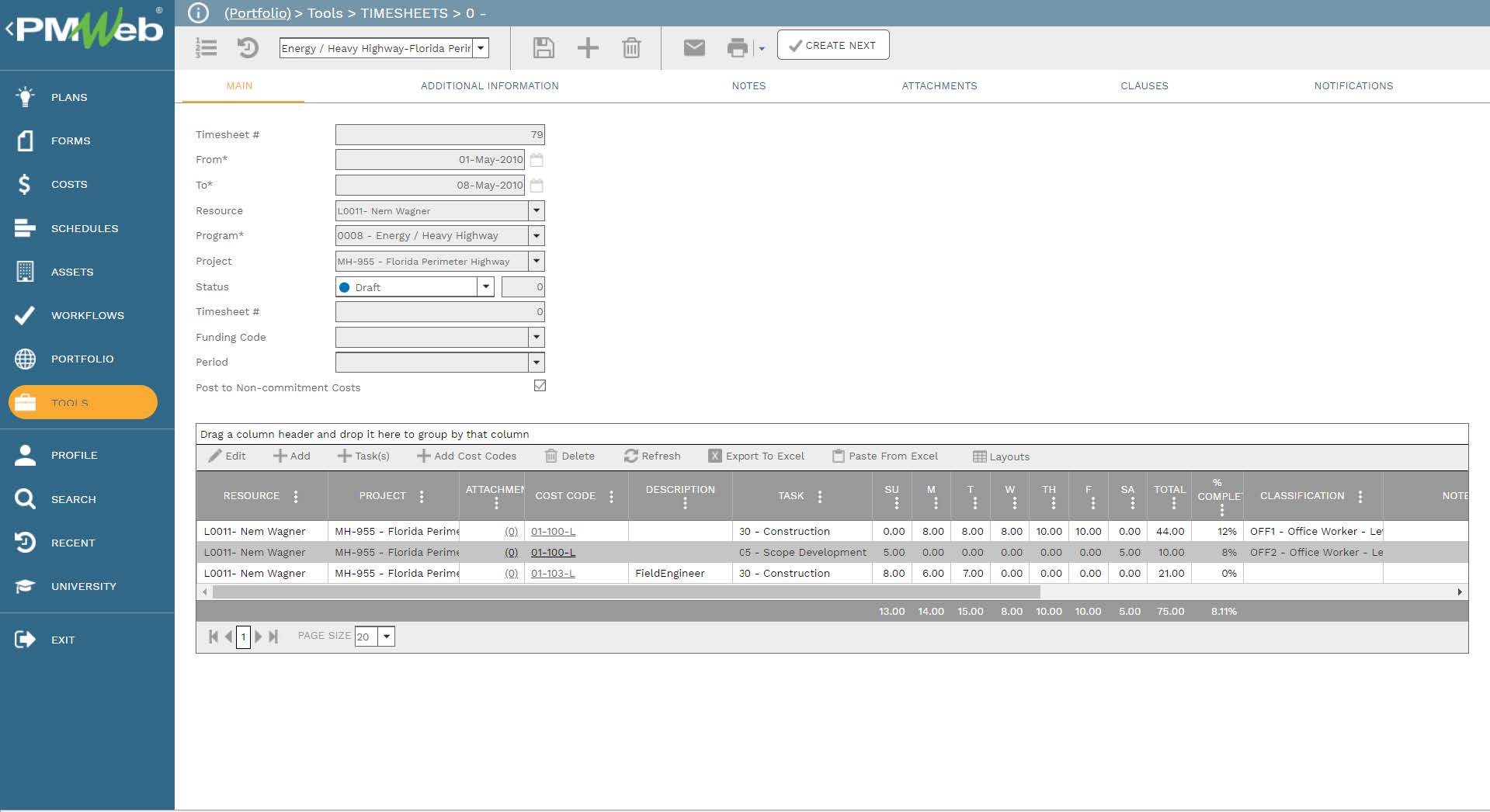Click Paste From Excel button
Screen dimensions: 1490x812
[x=885, y=456]
